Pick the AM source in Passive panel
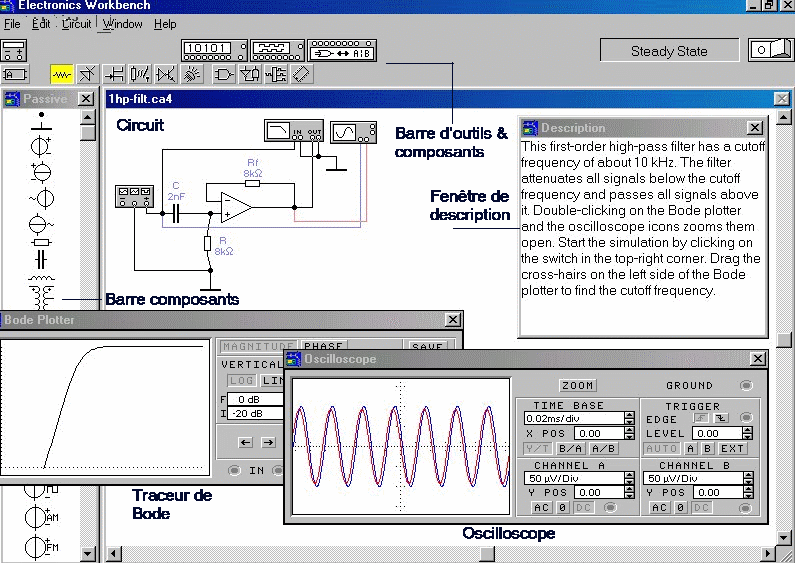Image resolution: width=795 pixels, height=563 pixels. (x=42, y=516)
